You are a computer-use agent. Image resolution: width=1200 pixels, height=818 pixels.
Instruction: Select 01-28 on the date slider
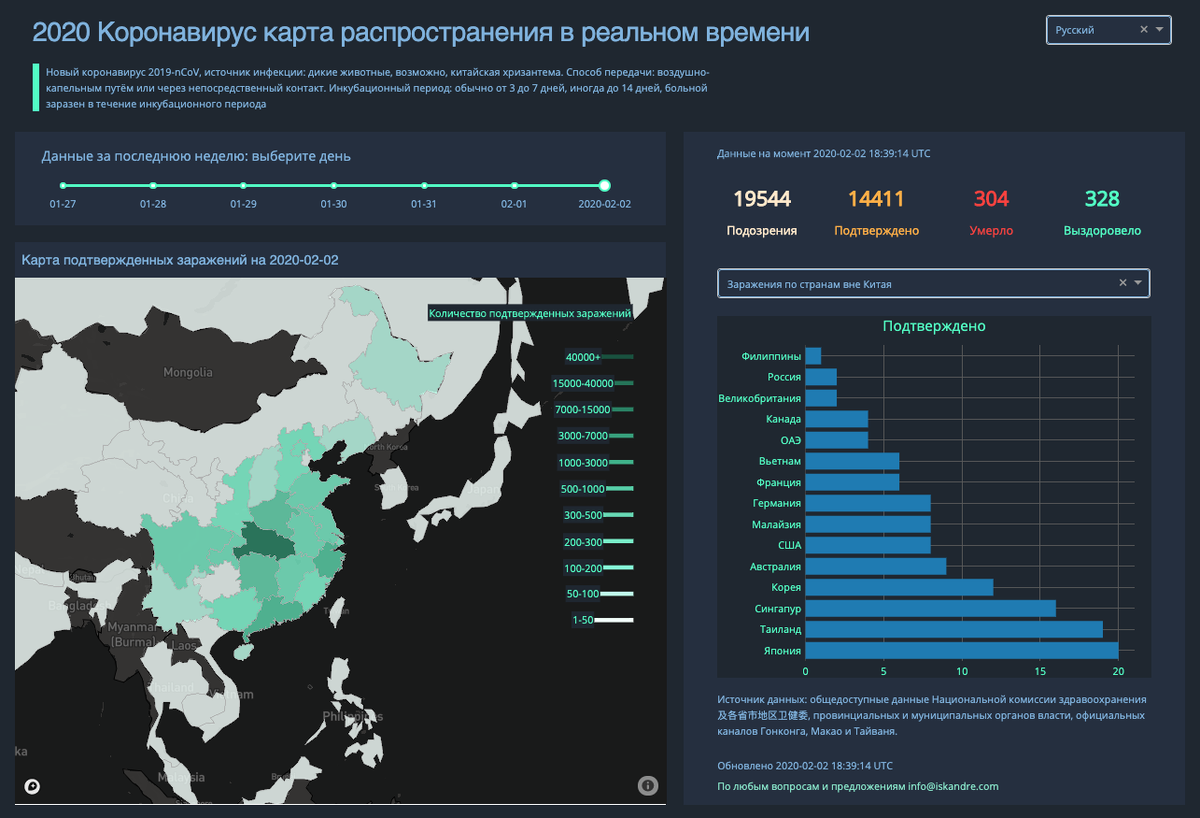pos(153,186)
